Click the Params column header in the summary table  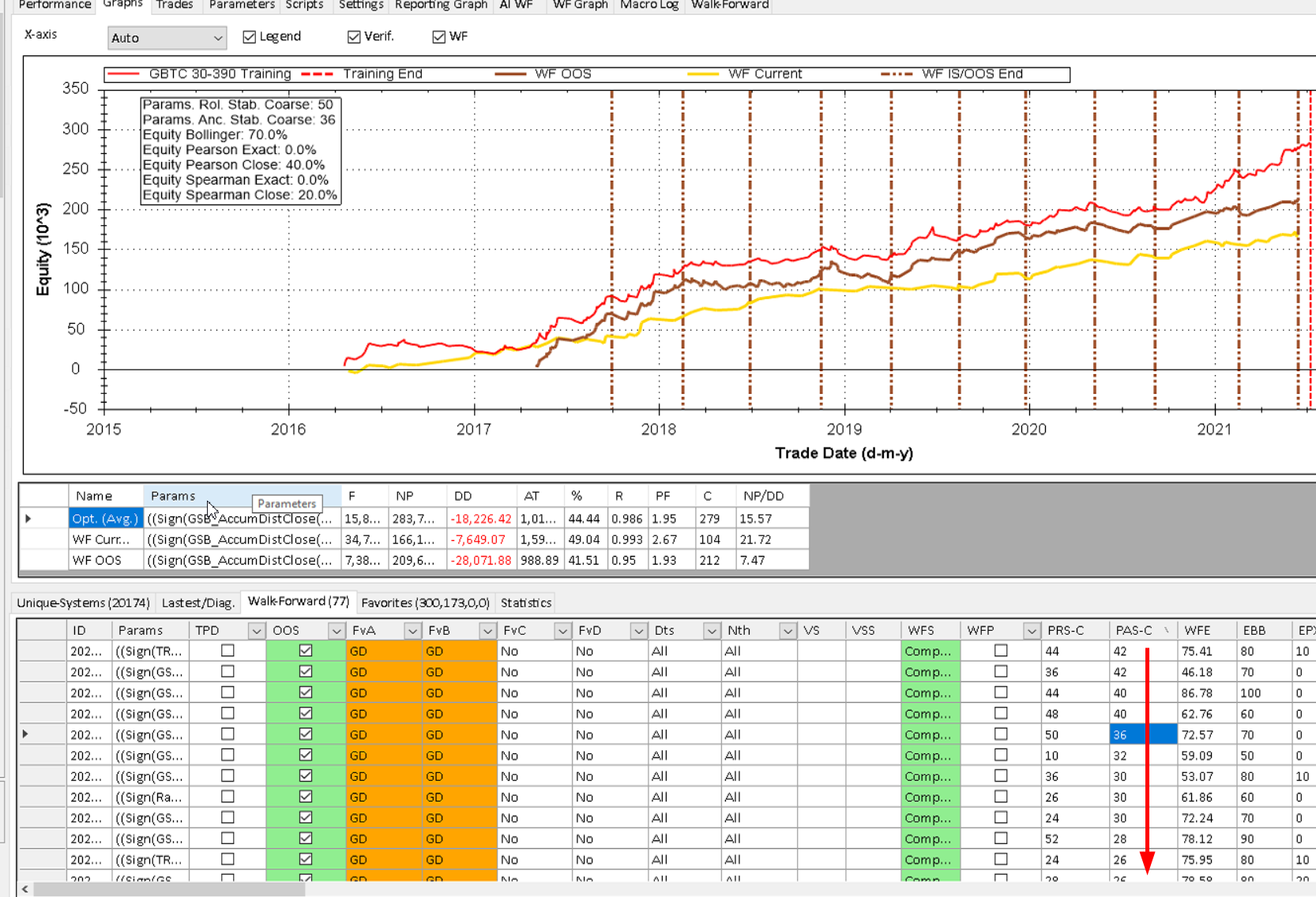173,496
